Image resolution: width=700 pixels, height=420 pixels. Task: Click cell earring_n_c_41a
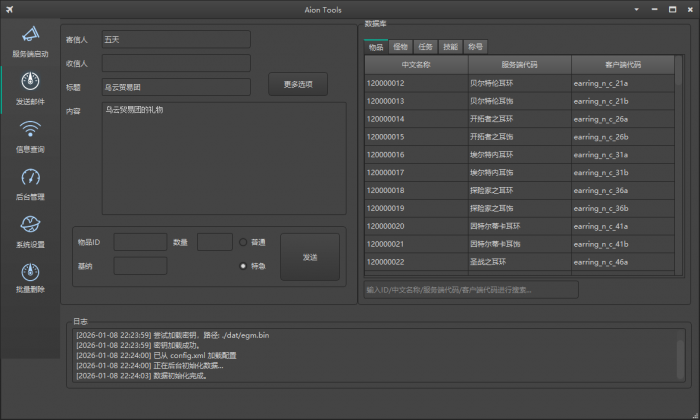pyautogui.click(x=623, y=226)
